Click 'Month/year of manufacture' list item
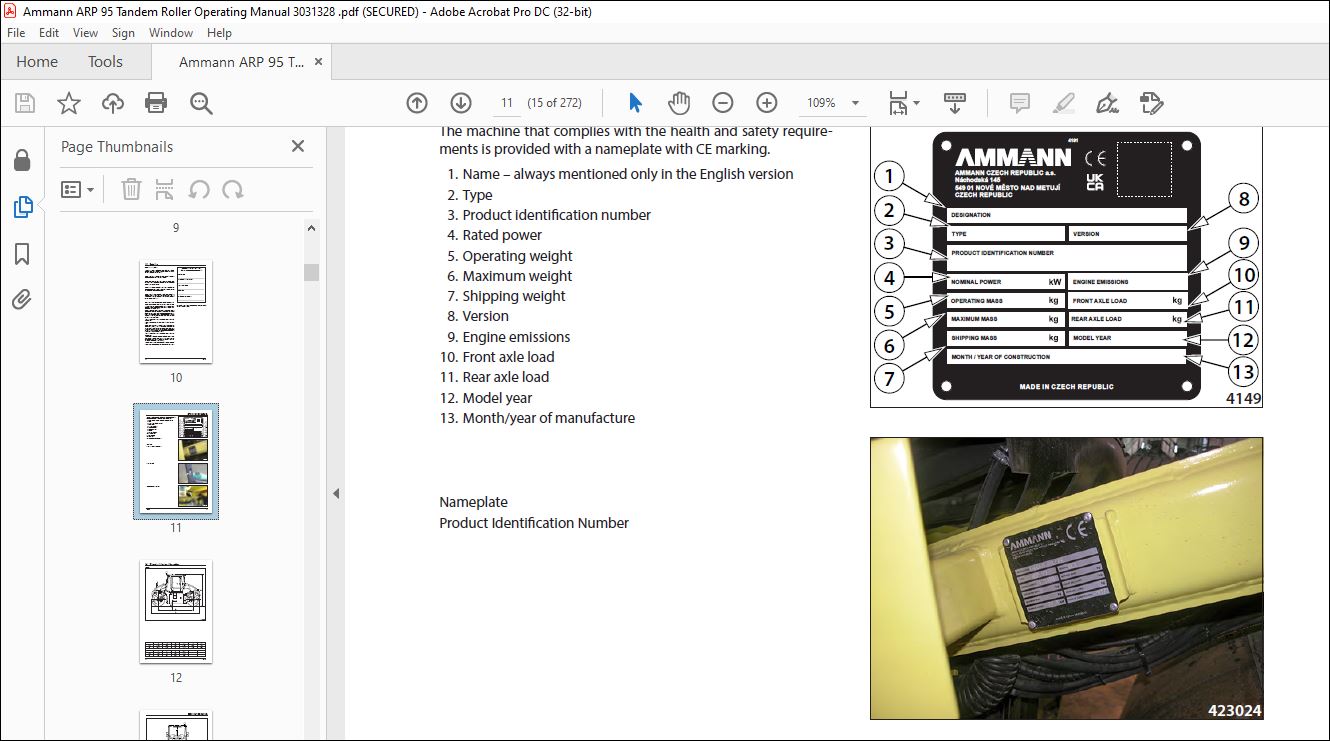Screen dimensions: 1330x741 point(549,418)
